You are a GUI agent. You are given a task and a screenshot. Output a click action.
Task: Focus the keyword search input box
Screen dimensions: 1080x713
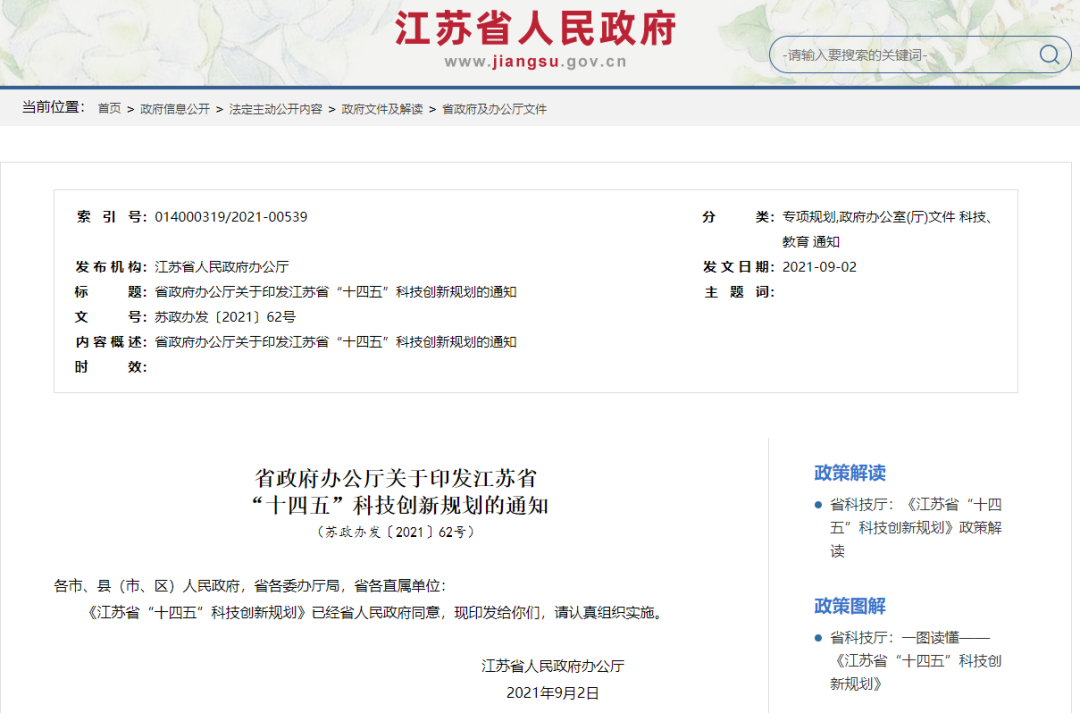pos(900,55)
